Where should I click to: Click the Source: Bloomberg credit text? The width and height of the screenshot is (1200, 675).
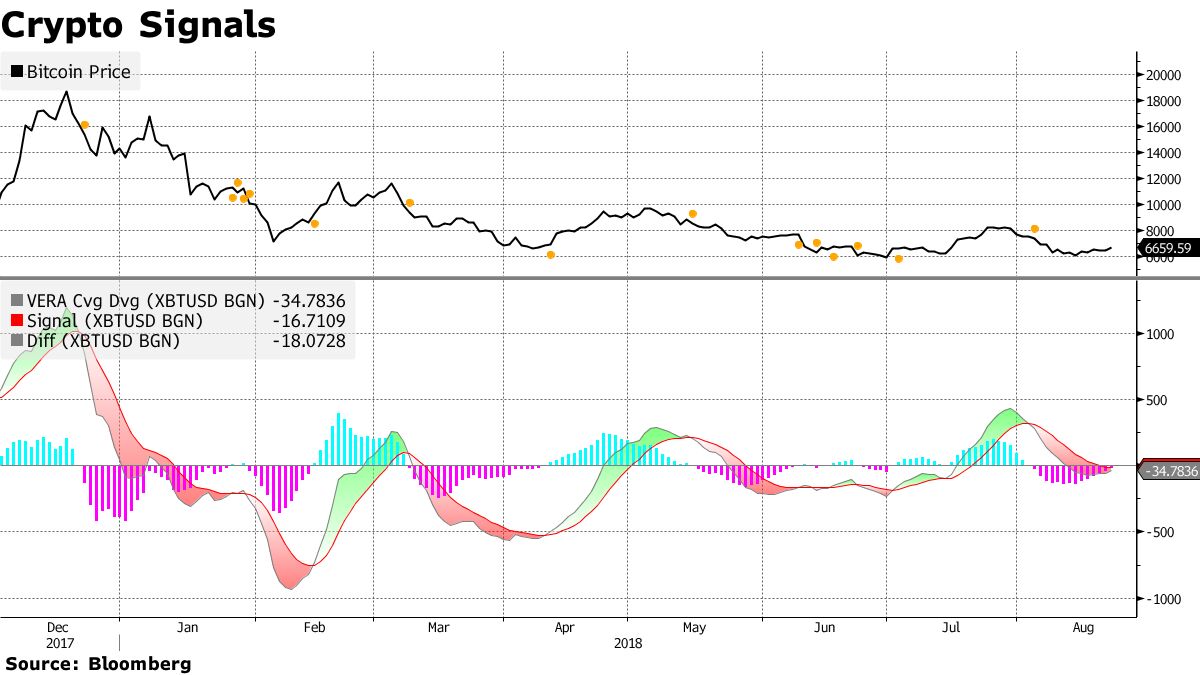97,663
